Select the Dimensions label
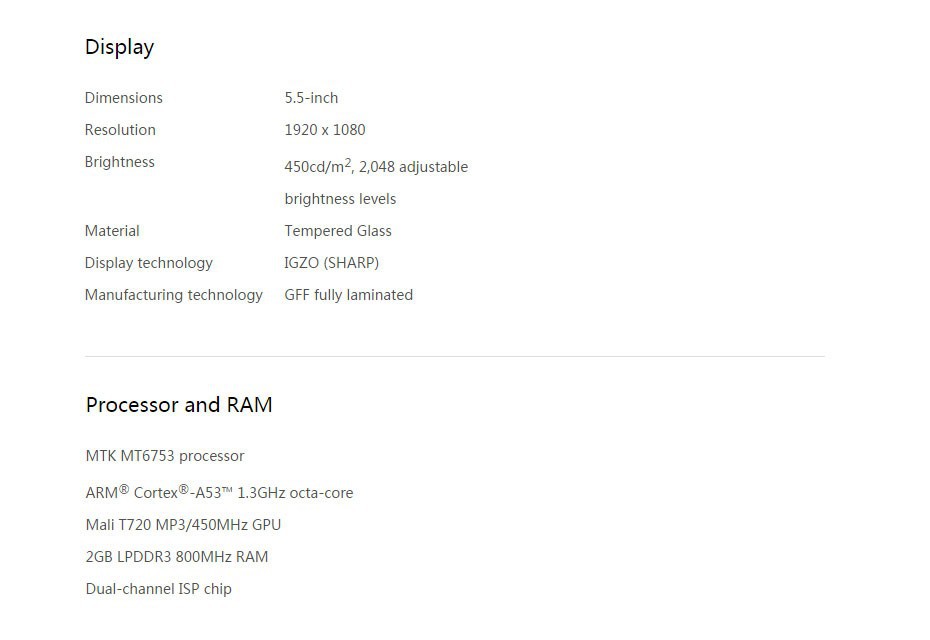Viewport: 930px width, 640px height. [x=123, y=98]
